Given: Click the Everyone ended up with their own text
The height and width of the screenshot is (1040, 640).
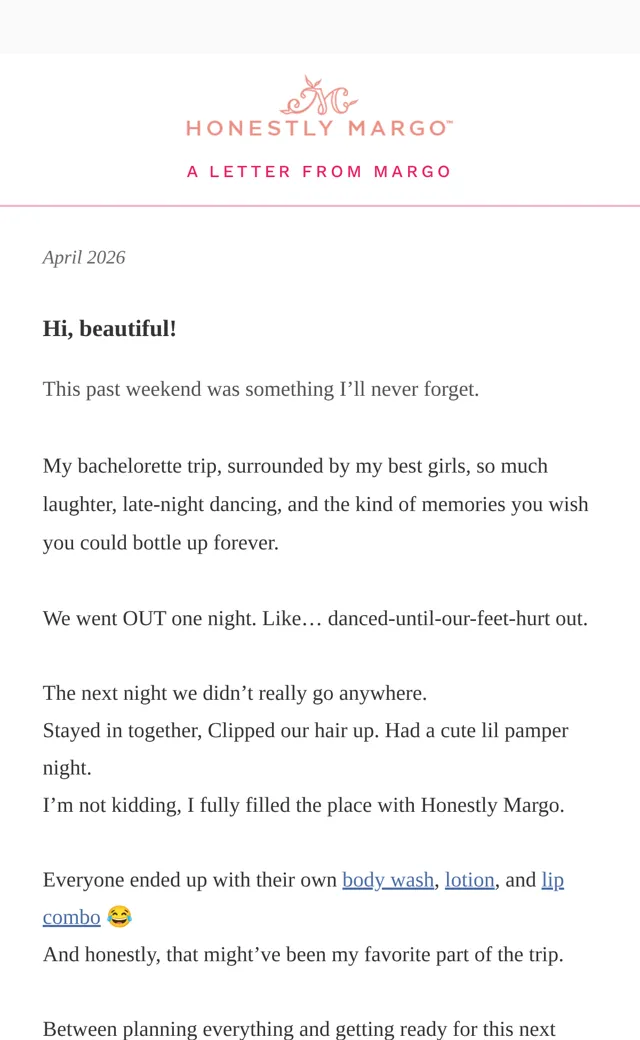Looking at the screenshot, I should pos(190,879).
